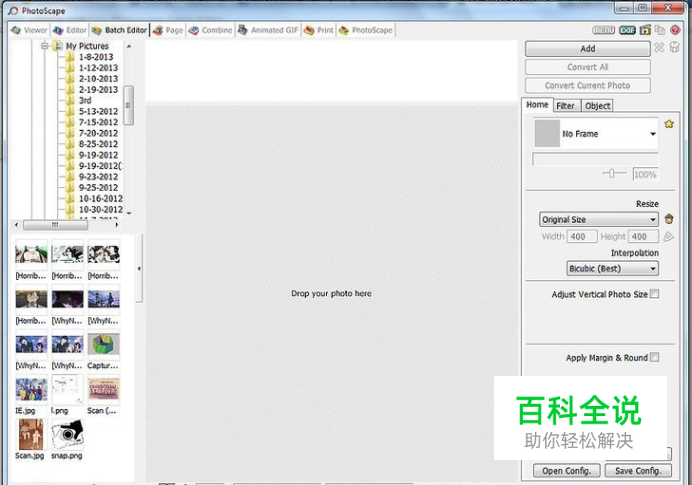Enable Adjust Vertical Photo Size checkbox
Image resolution: width=692 pixels, height=485 pixels.
pyautogui.click(x=654, y=294)
